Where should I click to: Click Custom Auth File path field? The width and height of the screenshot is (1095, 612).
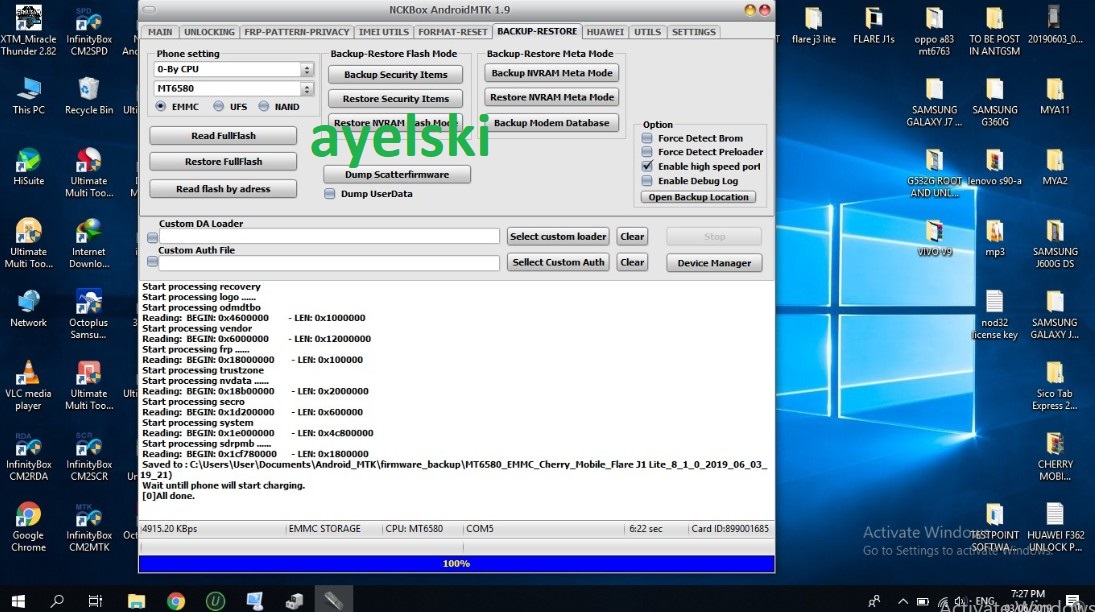tap(329, 263)
